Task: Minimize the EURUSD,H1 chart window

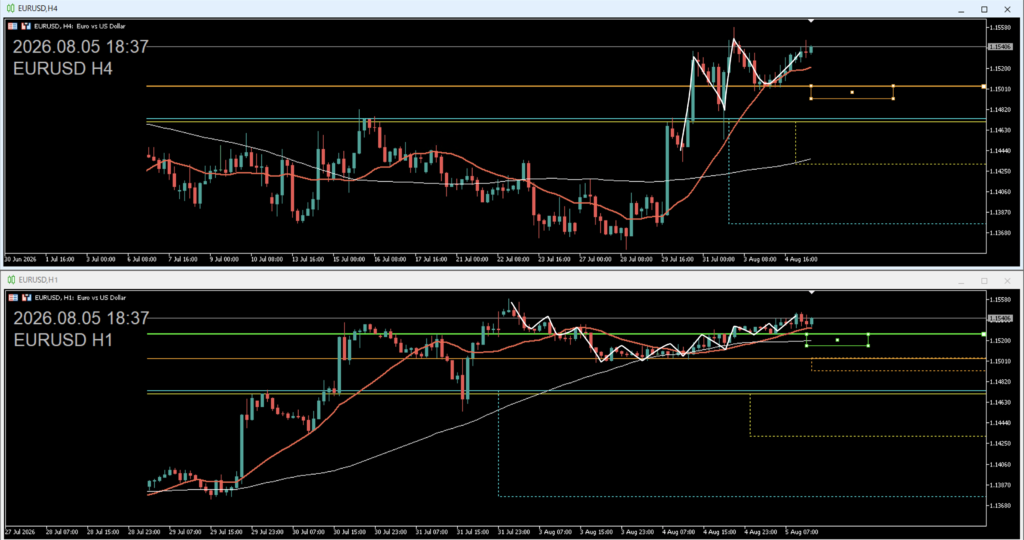Action: pos(961,281)
